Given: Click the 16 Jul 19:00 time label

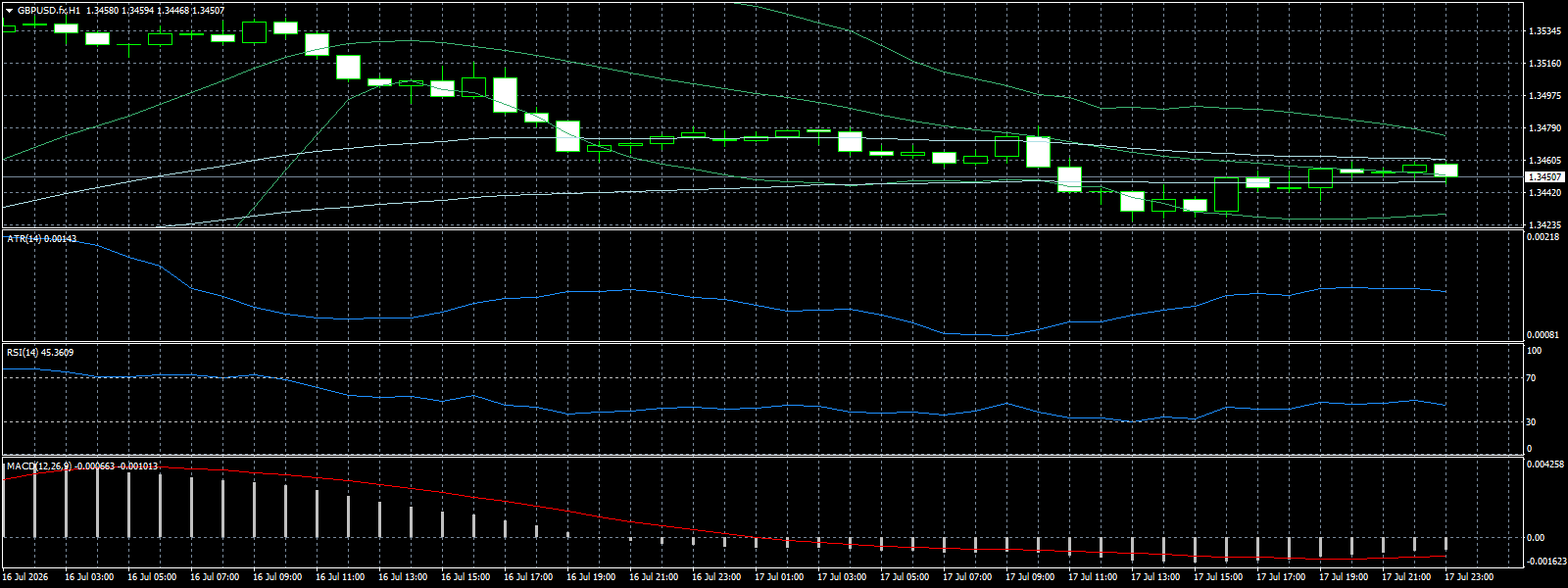Looking at the screenshot, I should tap(591, 577).
